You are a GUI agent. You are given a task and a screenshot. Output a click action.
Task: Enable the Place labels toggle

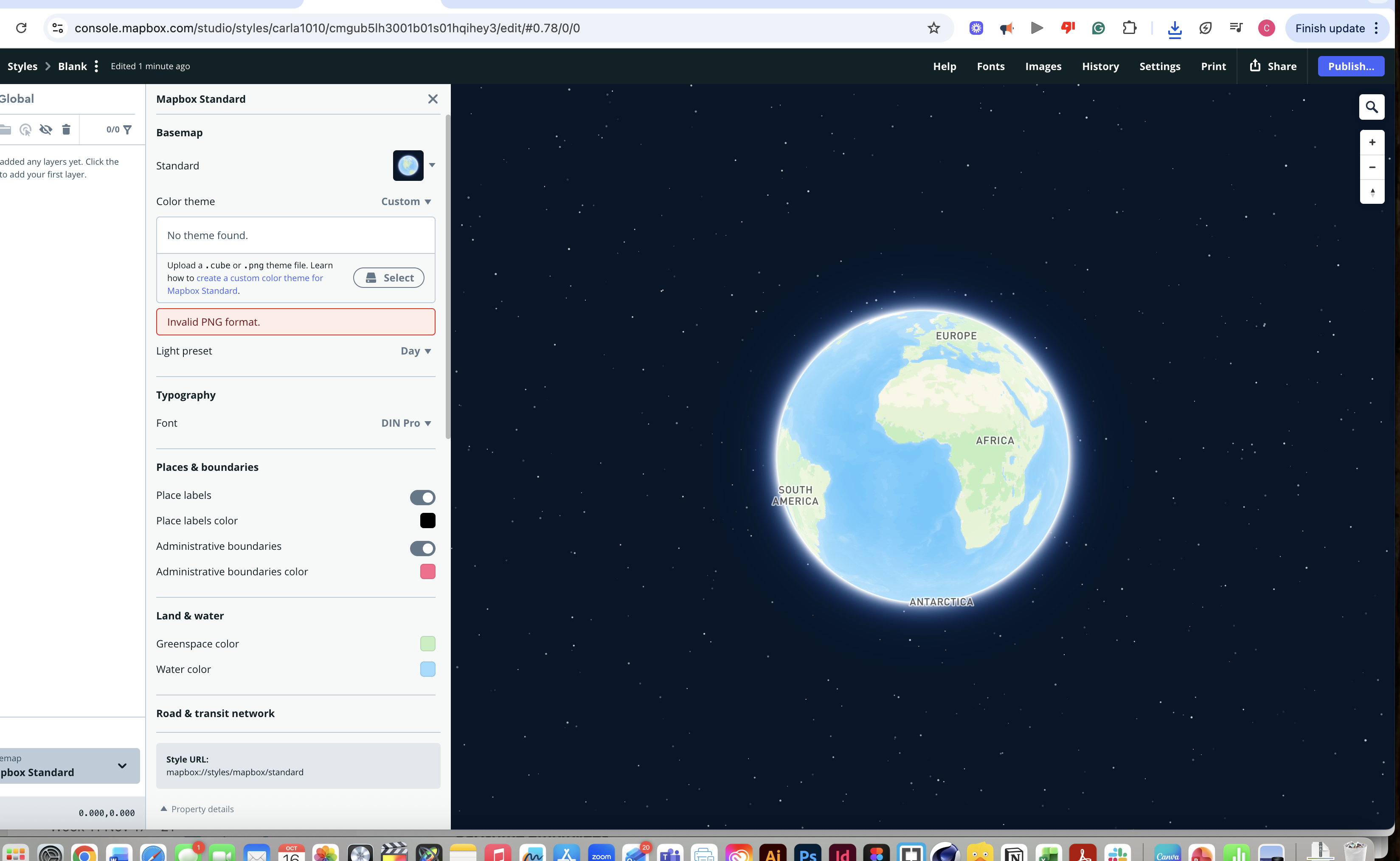[422, 497]
